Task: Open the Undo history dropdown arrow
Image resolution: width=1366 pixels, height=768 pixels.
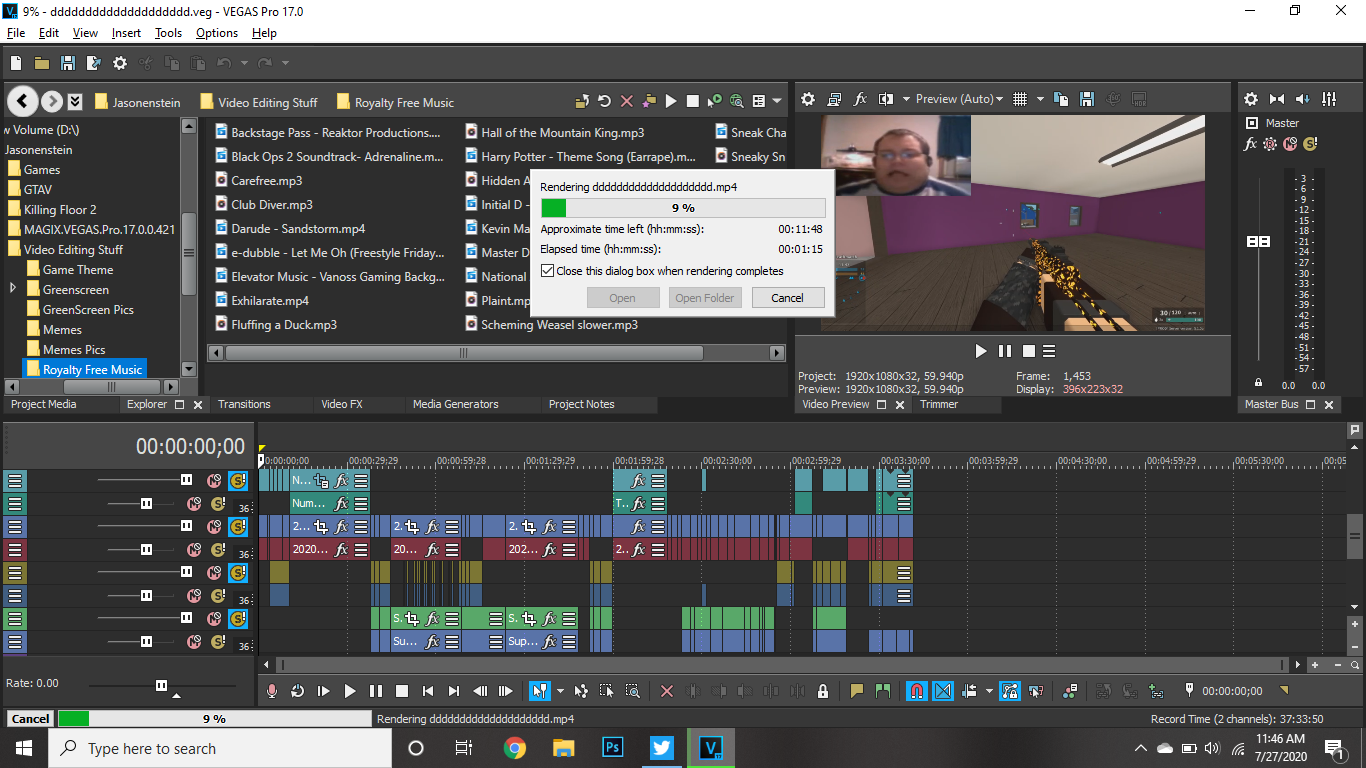Action: pos(243,63)
